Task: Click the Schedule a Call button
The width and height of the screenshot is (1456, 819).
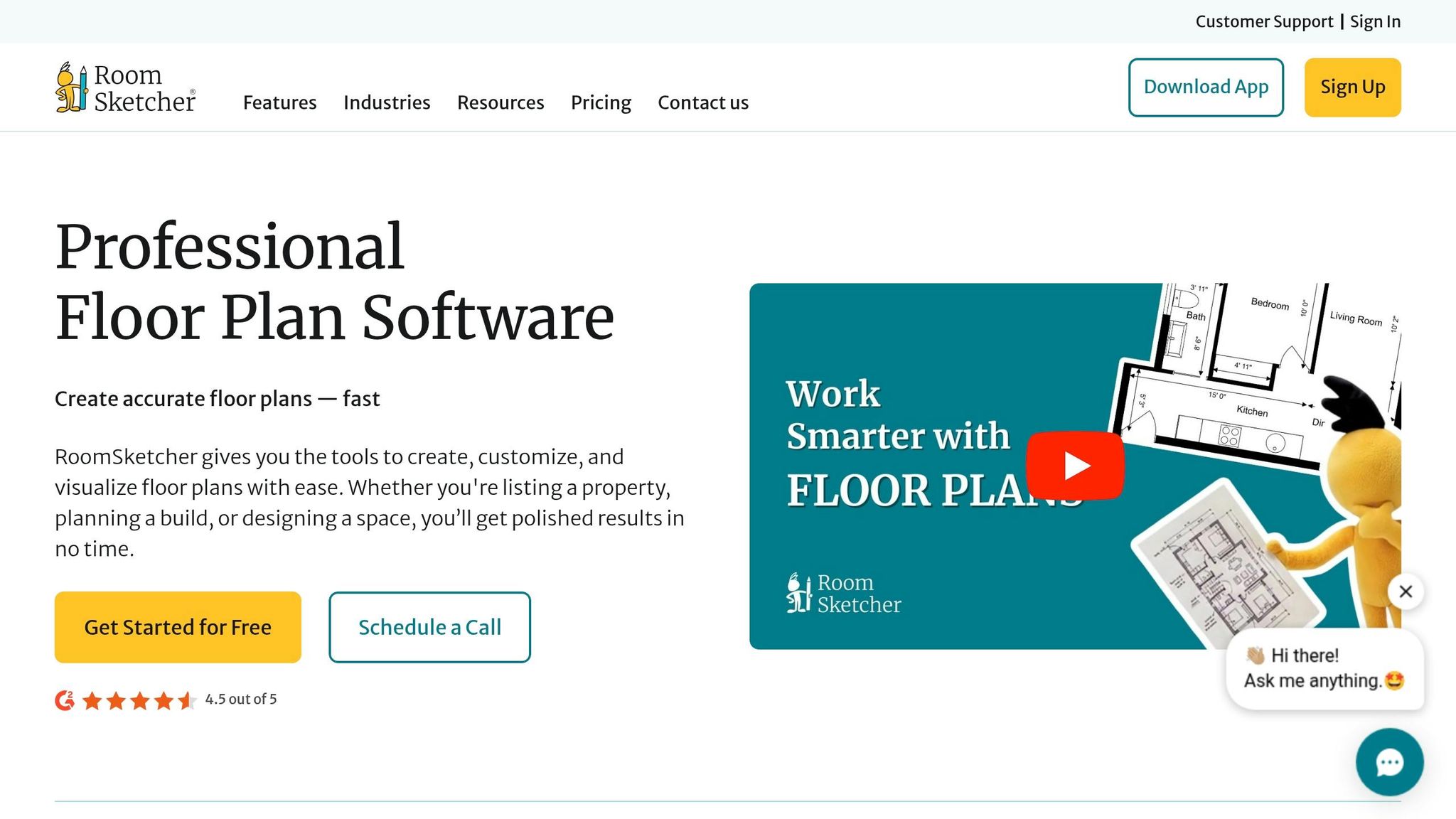Action: click(x=429, y=627)
